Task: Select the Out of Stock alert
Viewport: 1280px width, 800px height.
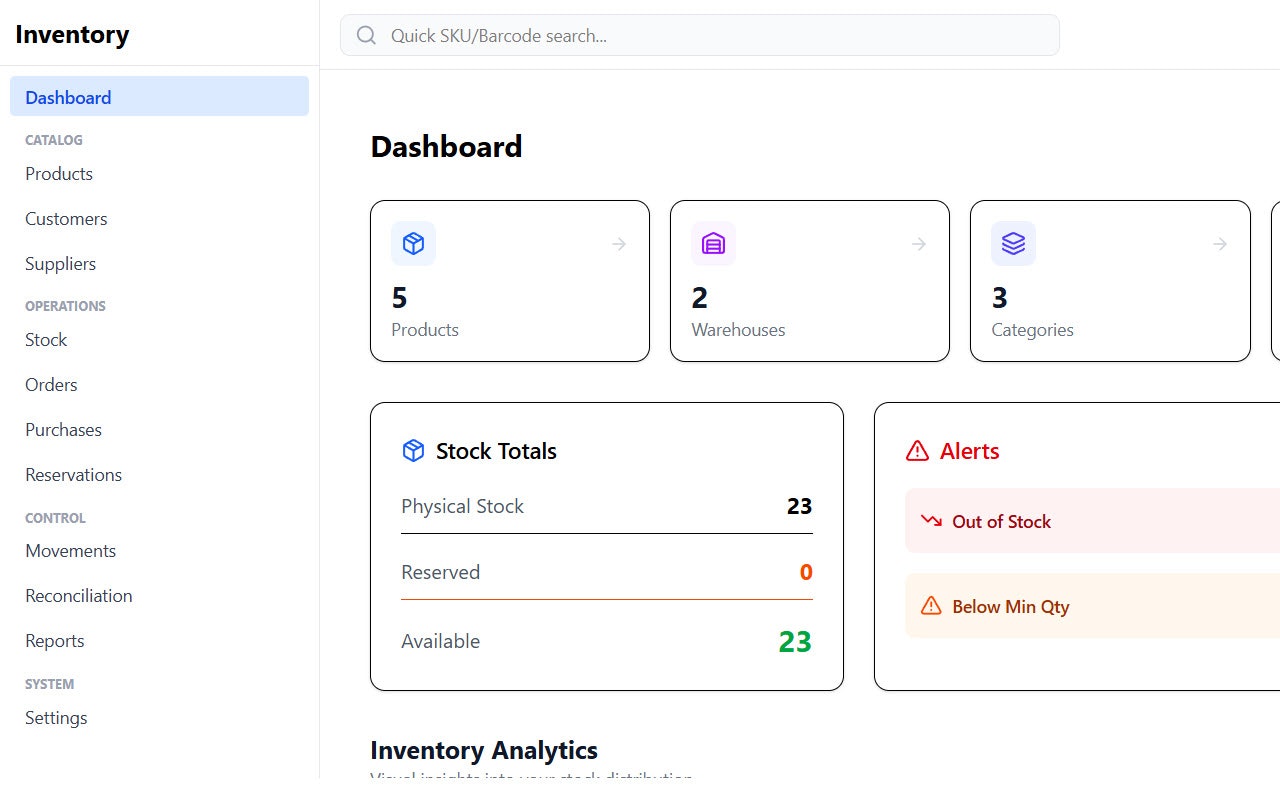Action: [1092, 521]
